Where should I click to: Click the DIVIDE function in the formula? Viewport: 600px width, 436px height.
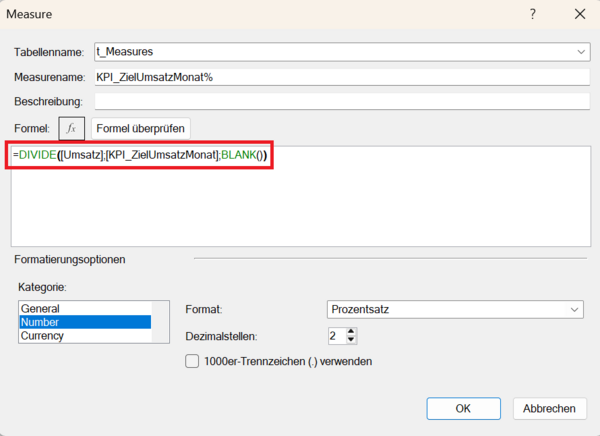point(35,157)
